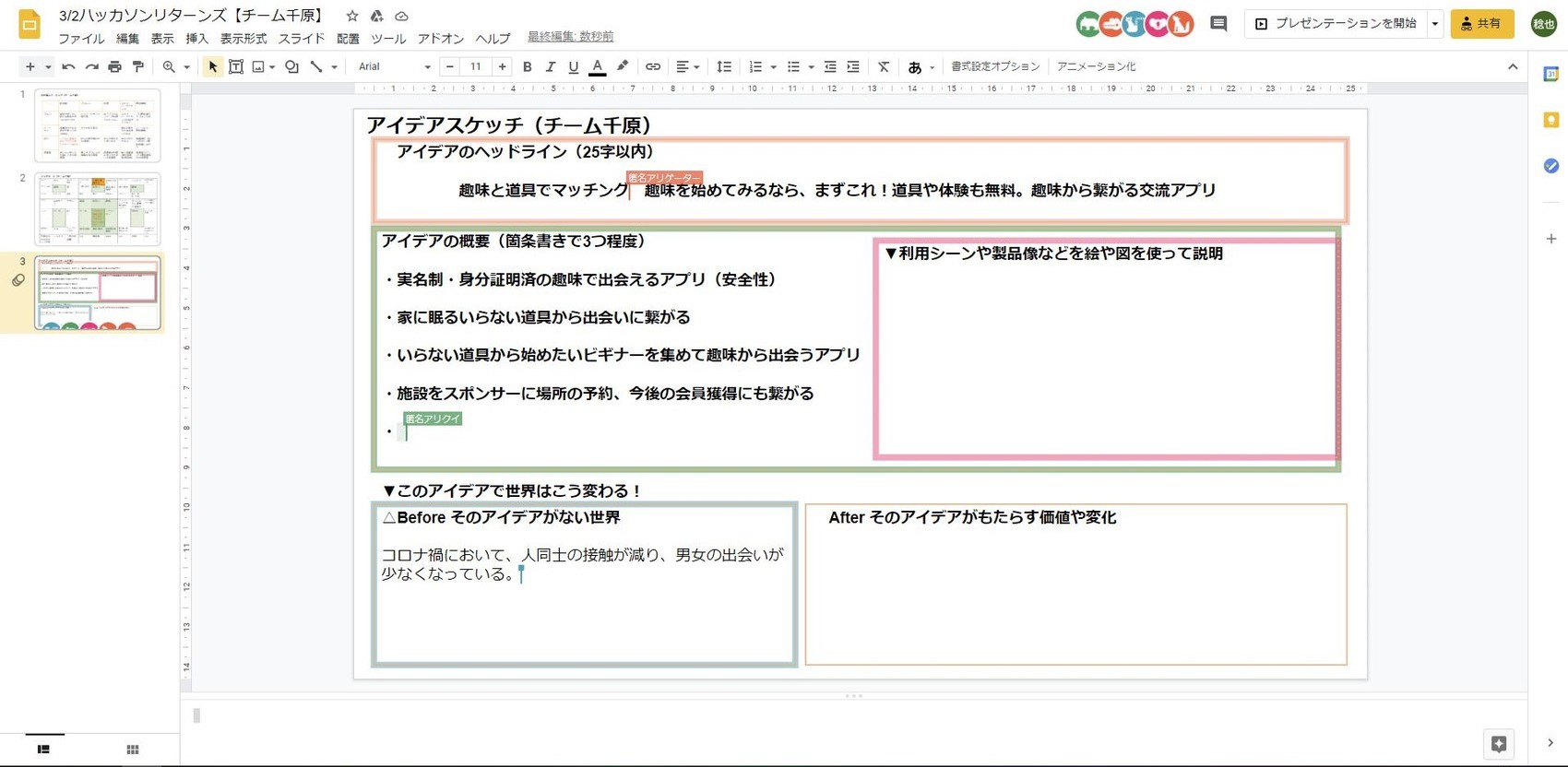This screenshot has height=767, width=1568.
Task: Select the Text box tool
Action: click(236, 66)
